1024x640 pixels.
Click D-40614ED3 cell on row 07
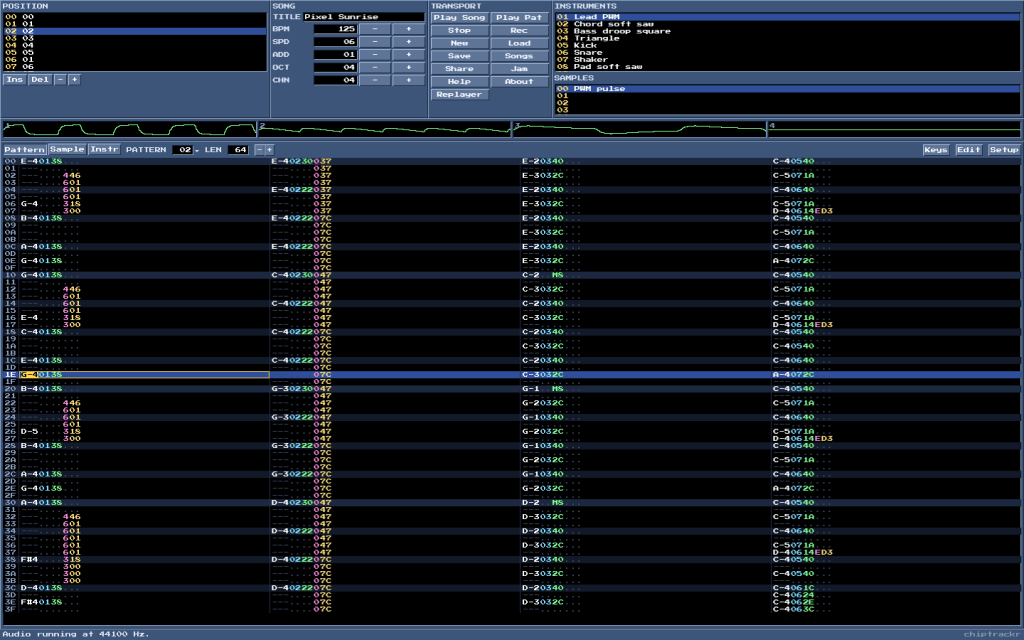tap(803, 211)
